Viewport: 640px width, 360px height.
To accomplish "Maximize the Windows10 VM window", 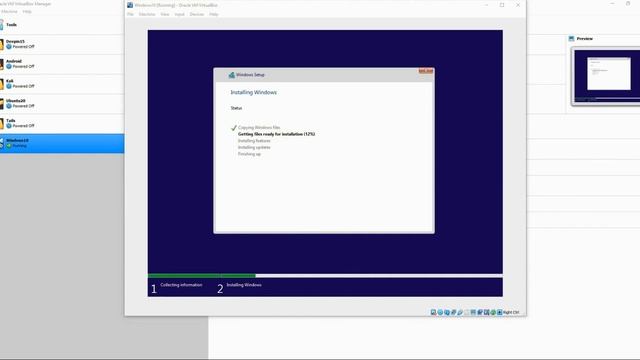I will pyautogui.click(x=502, y=5).
